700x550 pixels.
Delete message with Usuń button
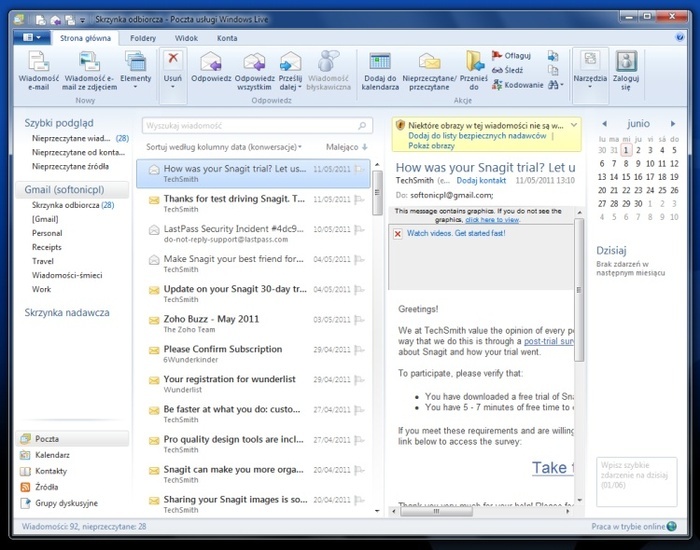tap(173, 71)
